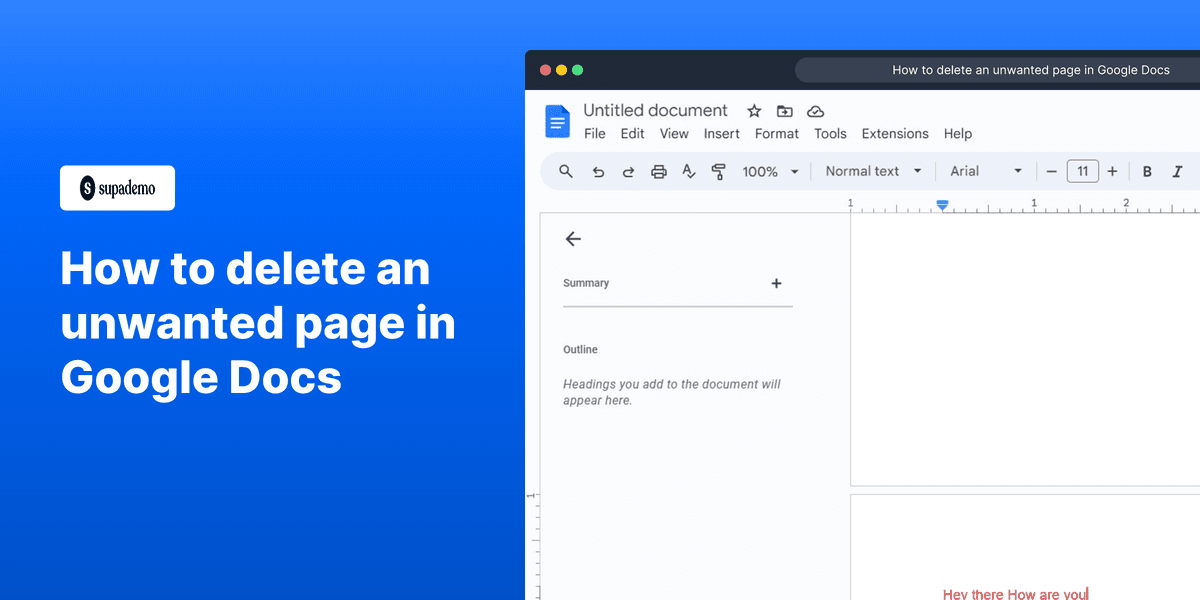The image size is (1200, 600).
Task: Collapse the document outline panel
Action: pyautogui.click(x=573, y=239)
